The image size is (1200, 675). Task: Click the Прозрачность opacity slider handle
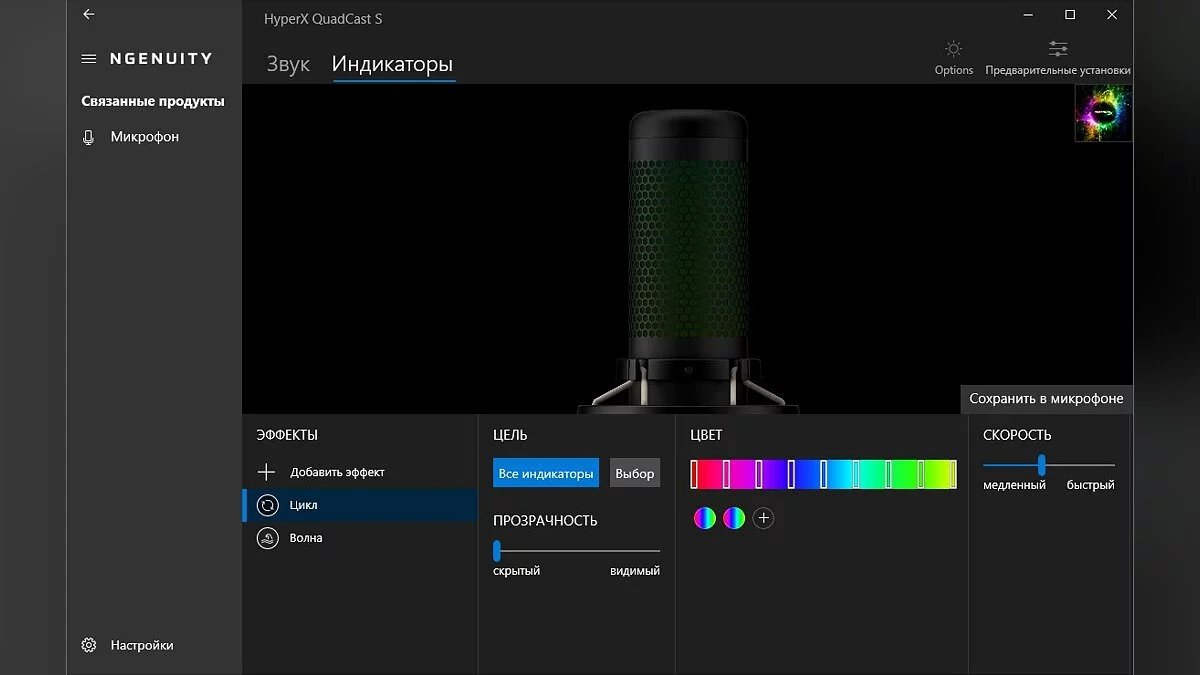point(497,550)
